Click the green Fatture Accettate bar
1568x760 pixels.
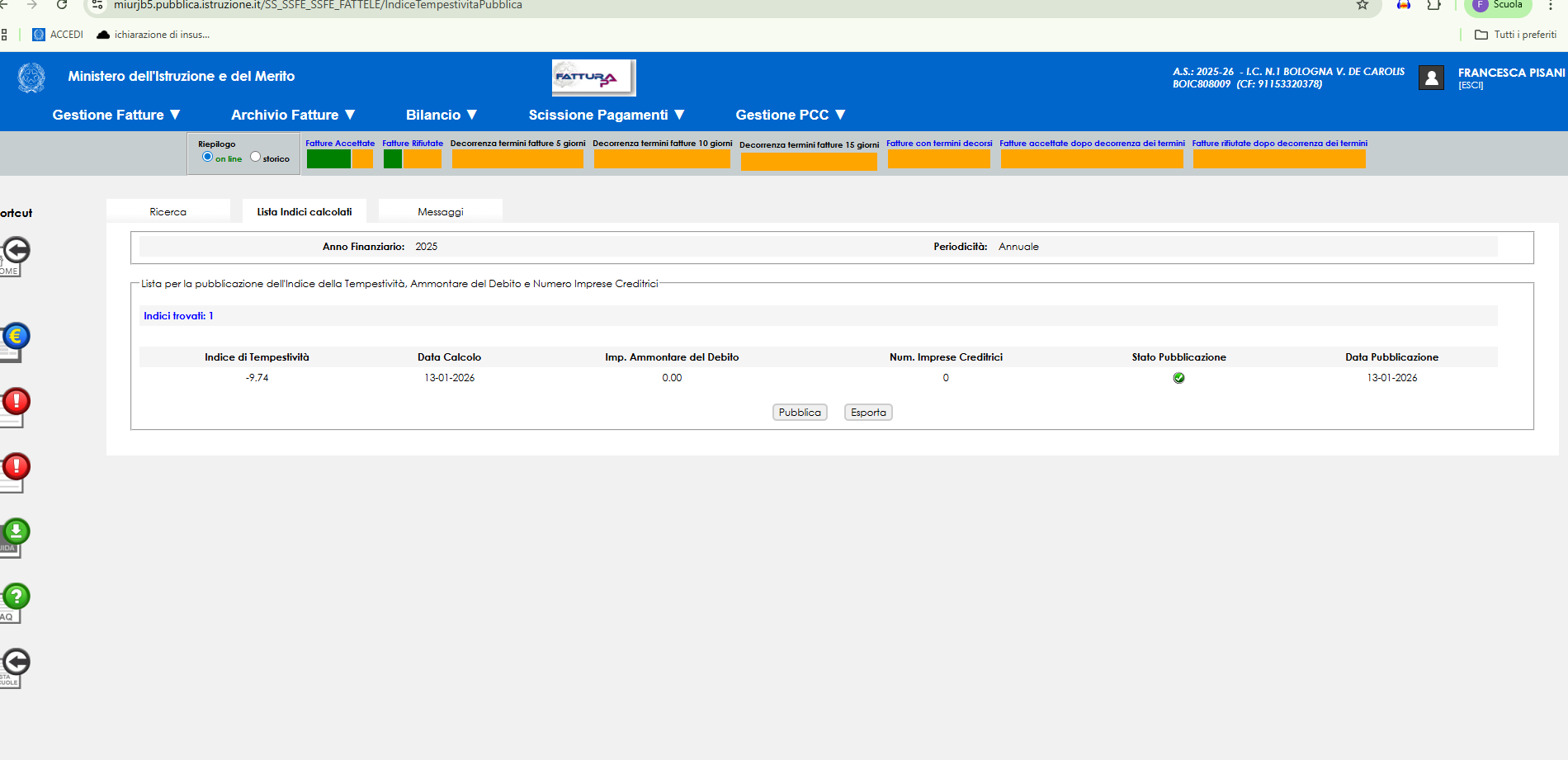(328, 159)
